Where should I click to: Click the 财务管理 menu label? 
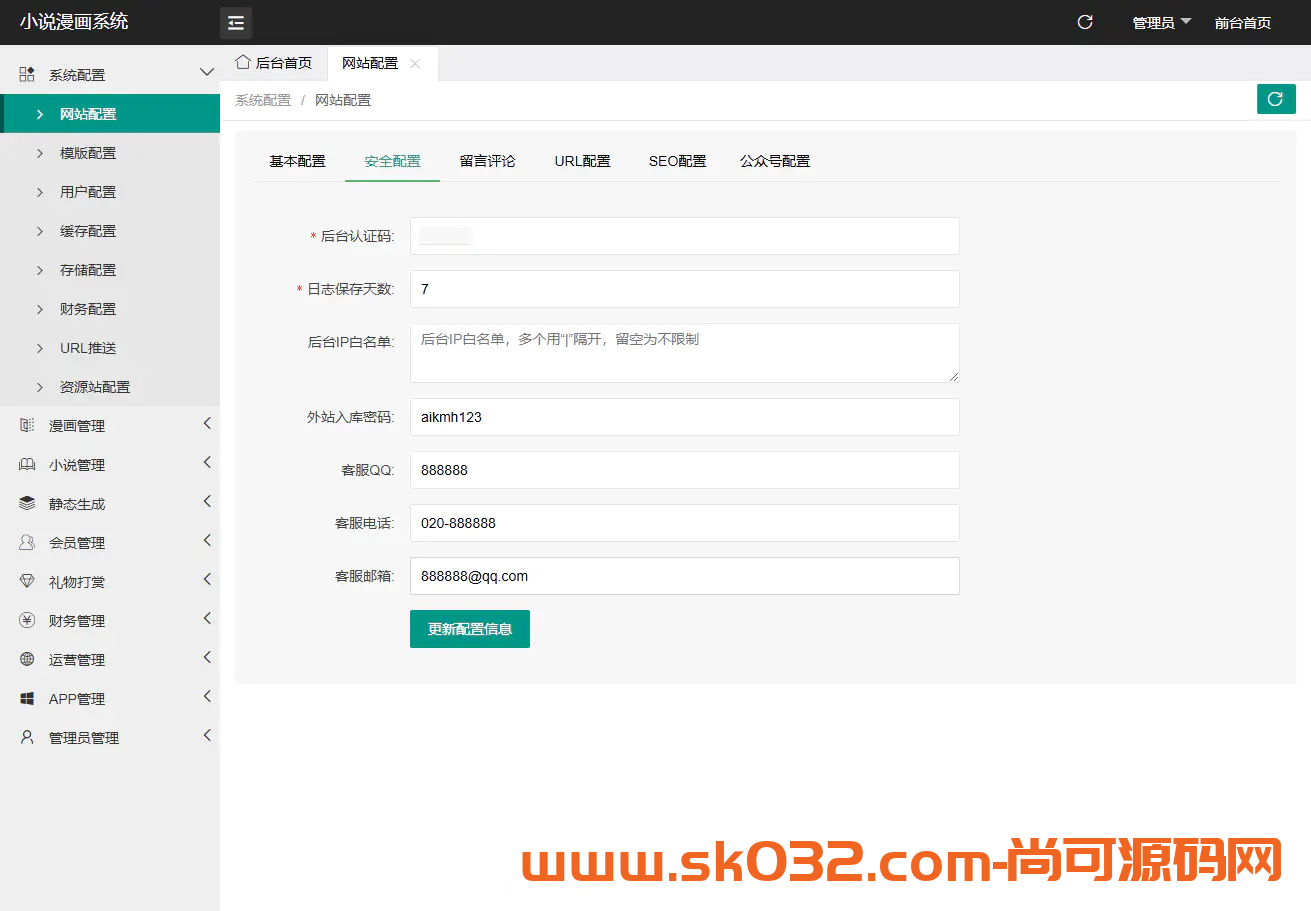point(77,621)
